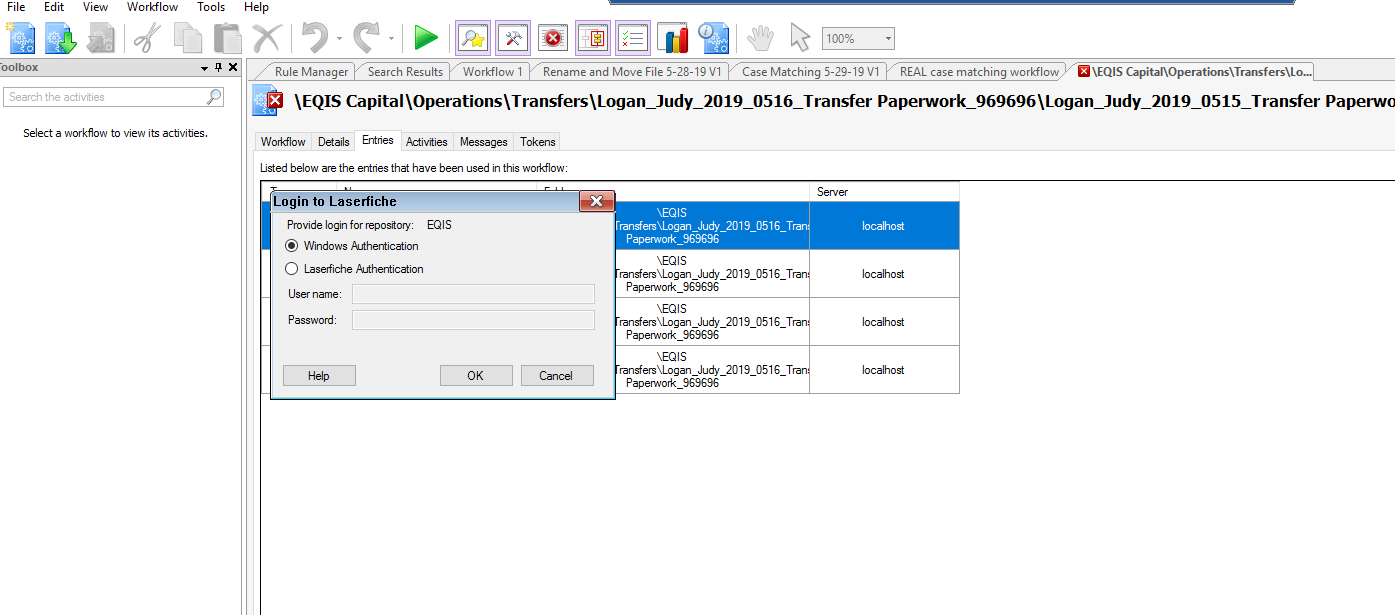Focus the Search the activities box

105,97
